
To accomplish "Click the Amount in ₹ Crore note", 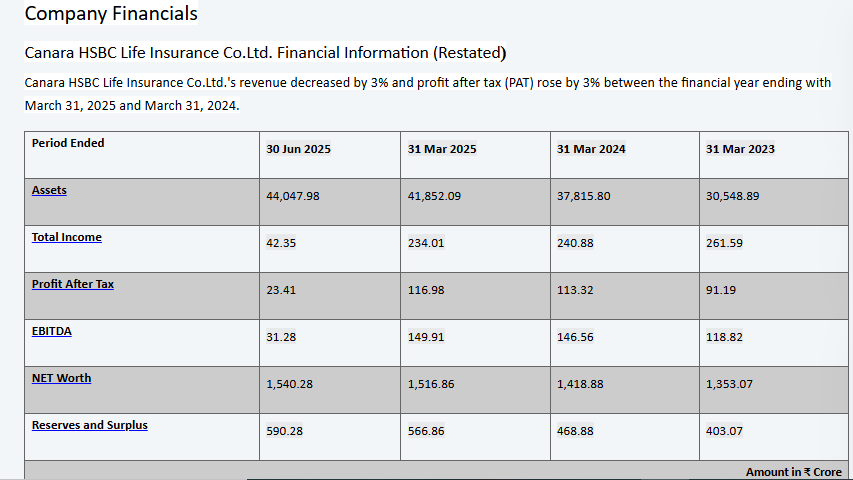I will 793,472.
